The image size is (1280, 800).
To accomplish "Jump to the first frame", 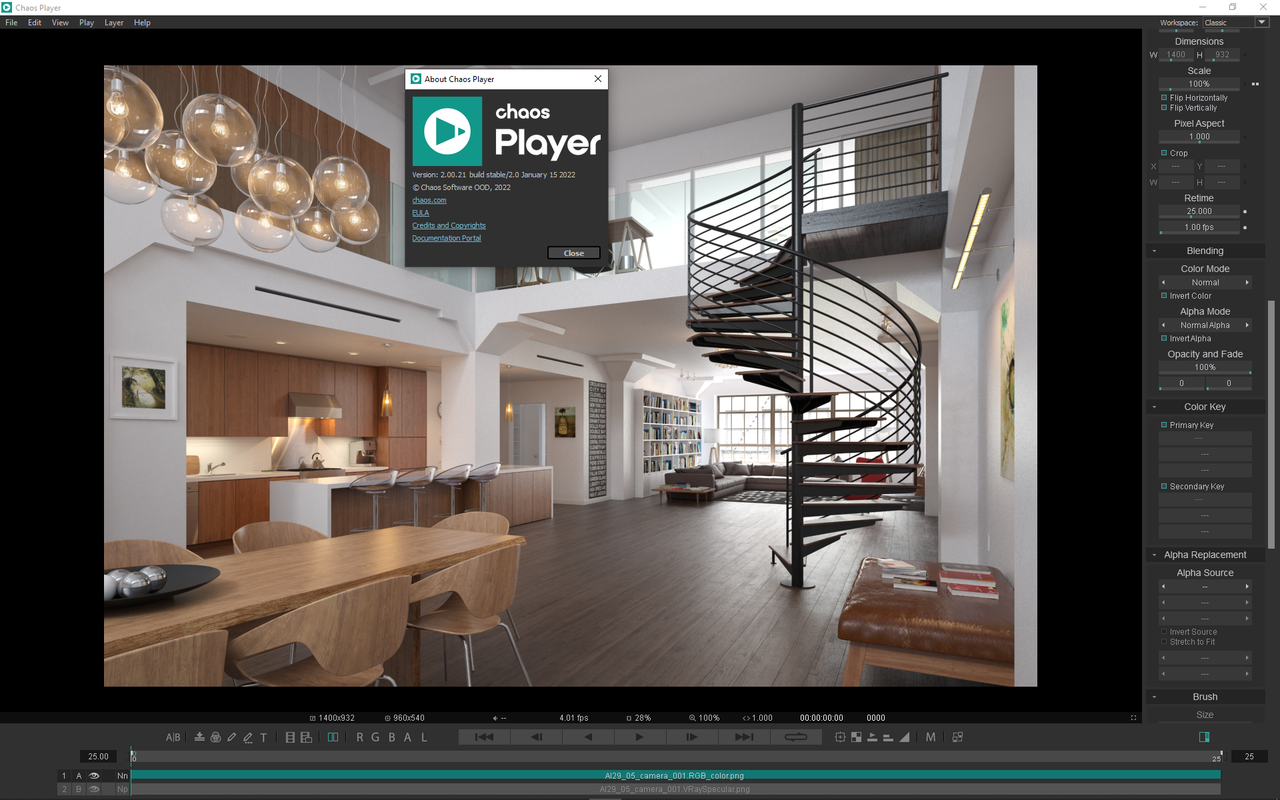I will coord(484,737).
